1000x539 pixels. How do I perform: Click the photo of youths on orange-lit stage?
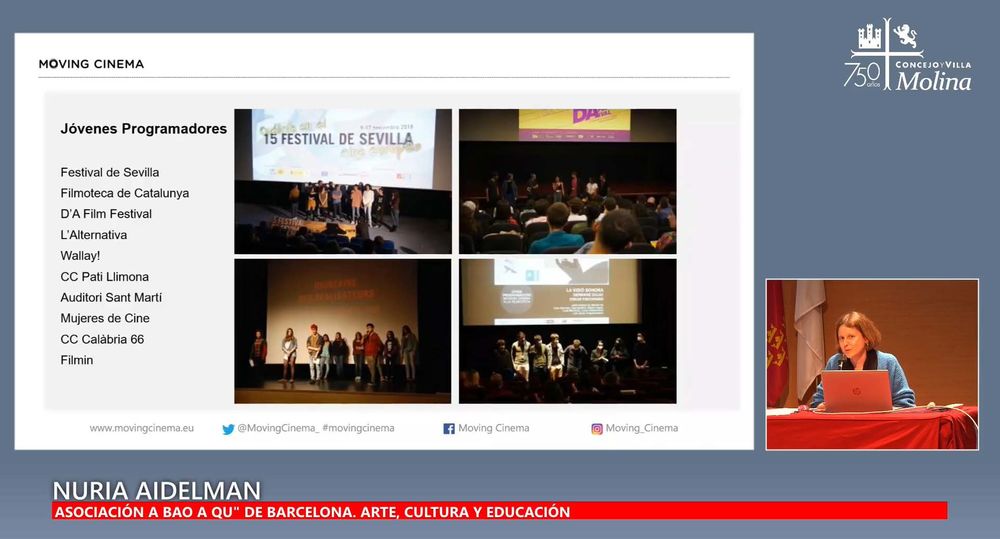[x=342, y=331]
